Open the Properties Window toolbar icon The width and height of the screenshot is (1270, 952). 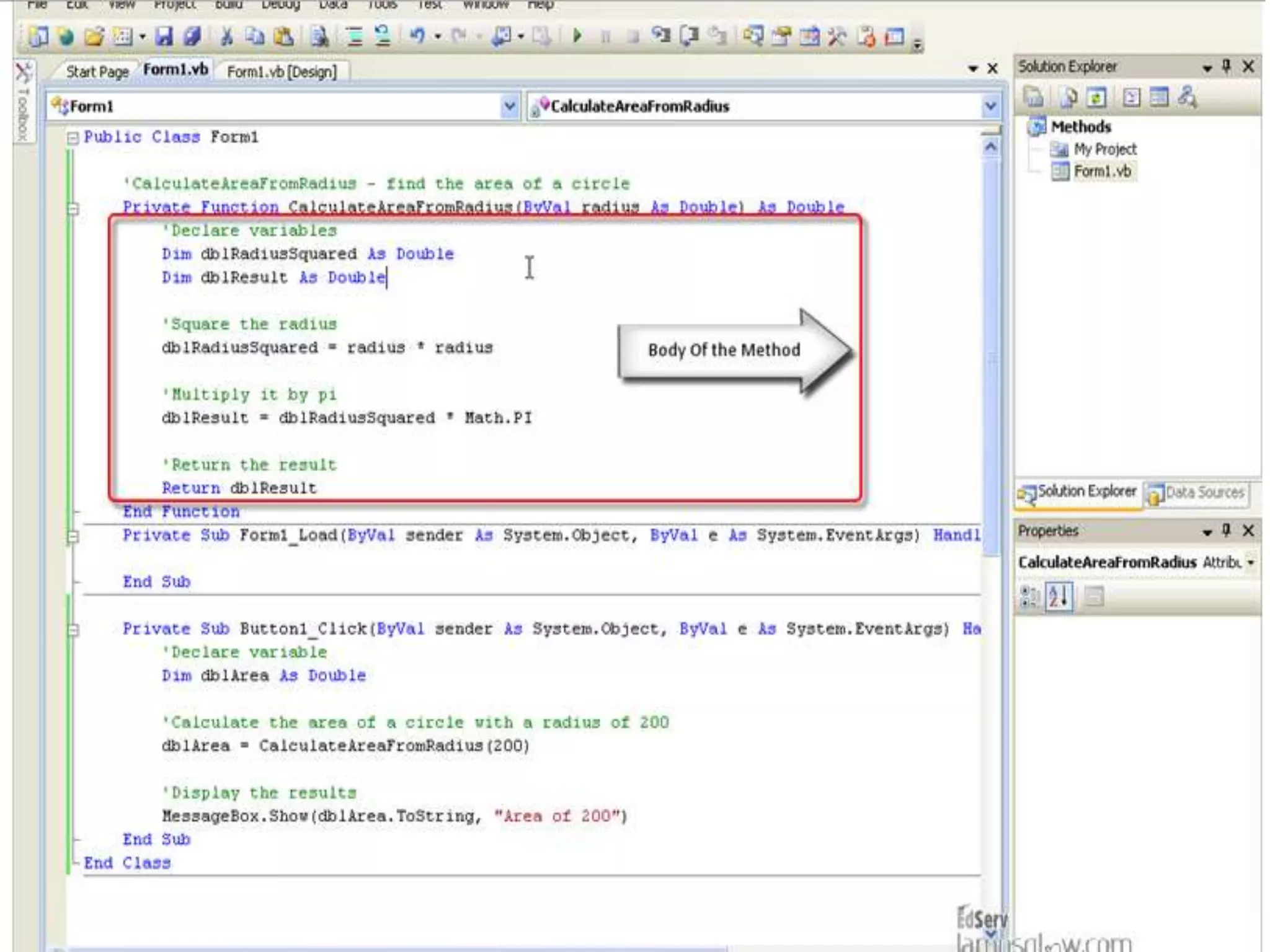pos(782,37)
